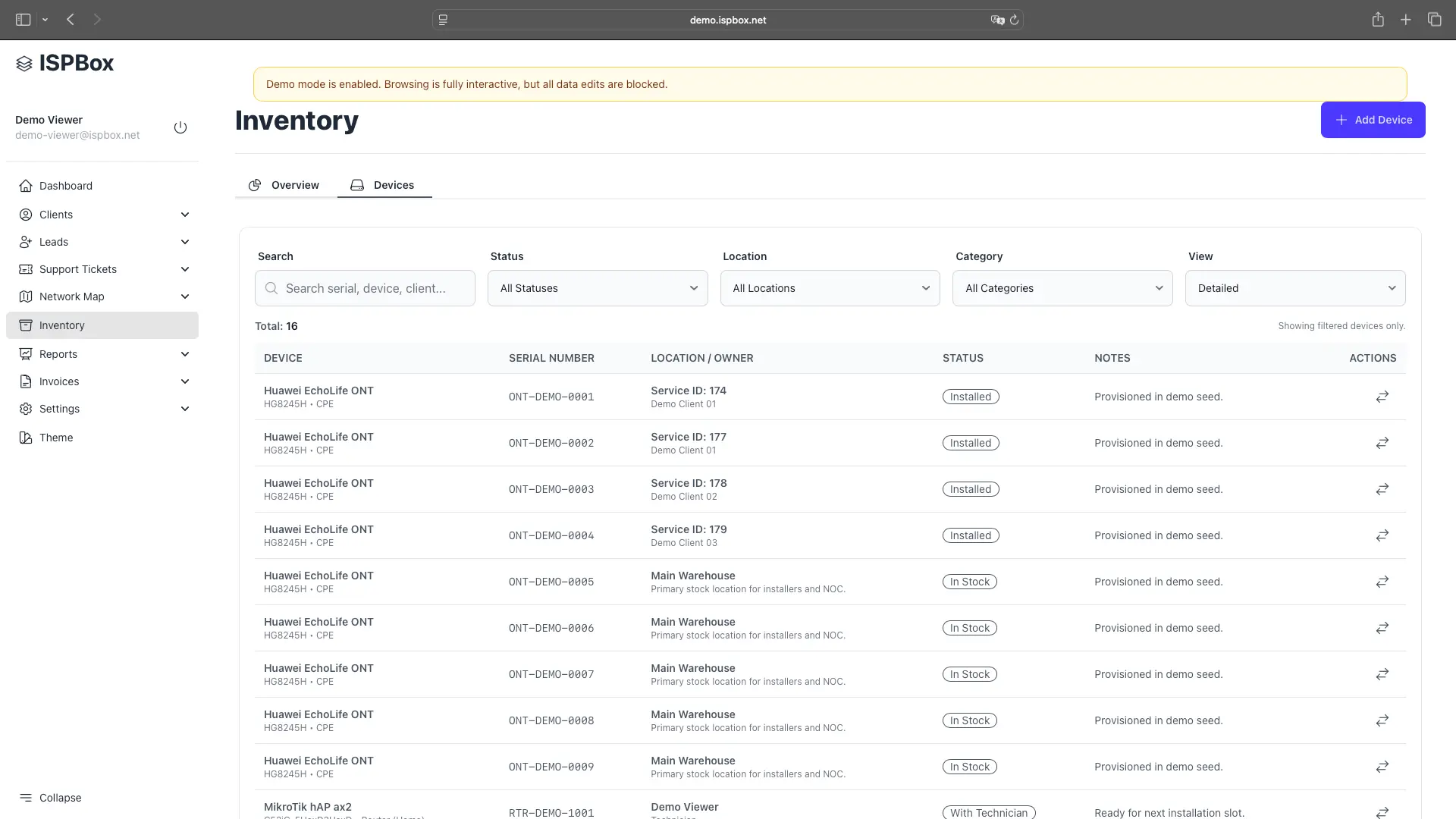Toggle the browser sidebar

tap(24, 20)
